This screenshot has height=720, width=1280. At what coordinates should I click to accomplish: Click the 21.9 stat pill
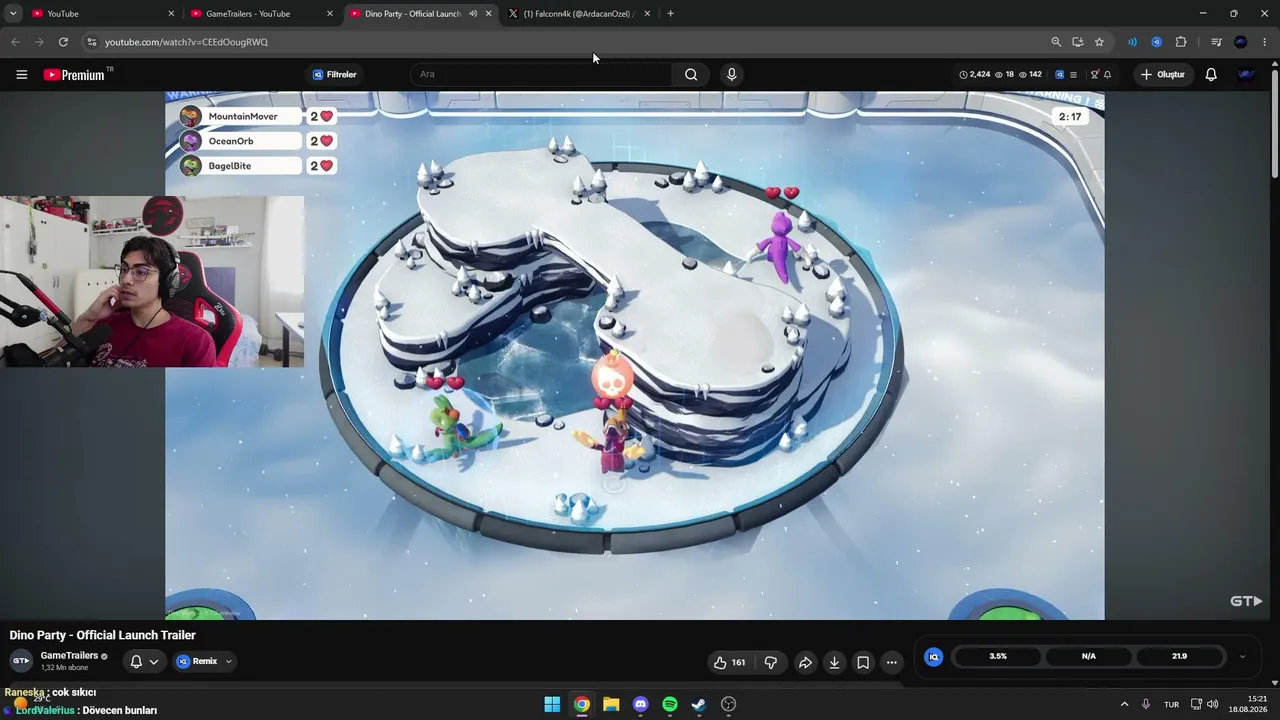pyautogui.click(x=1179, y=657)
